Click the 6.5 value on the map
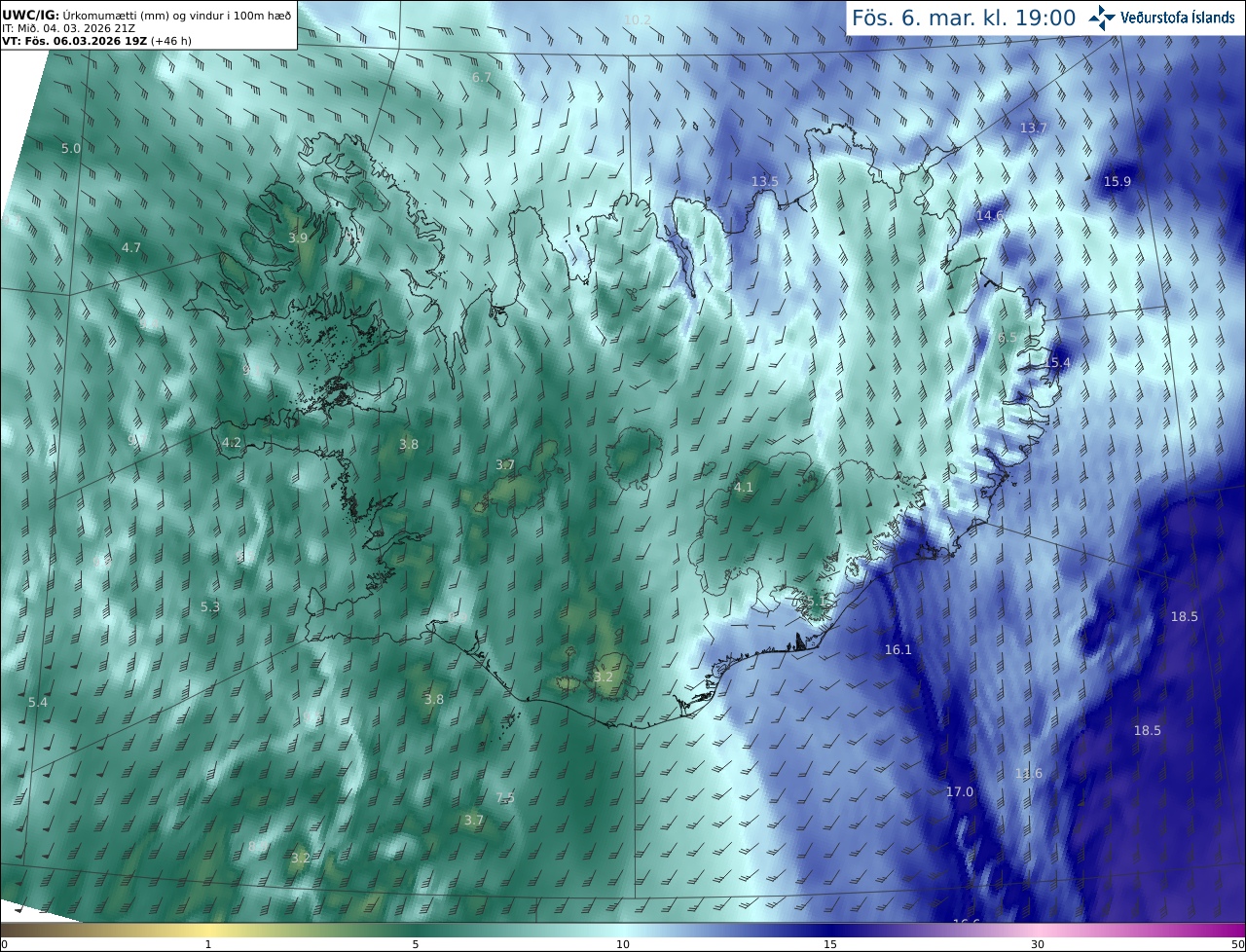 point(1008,338)
